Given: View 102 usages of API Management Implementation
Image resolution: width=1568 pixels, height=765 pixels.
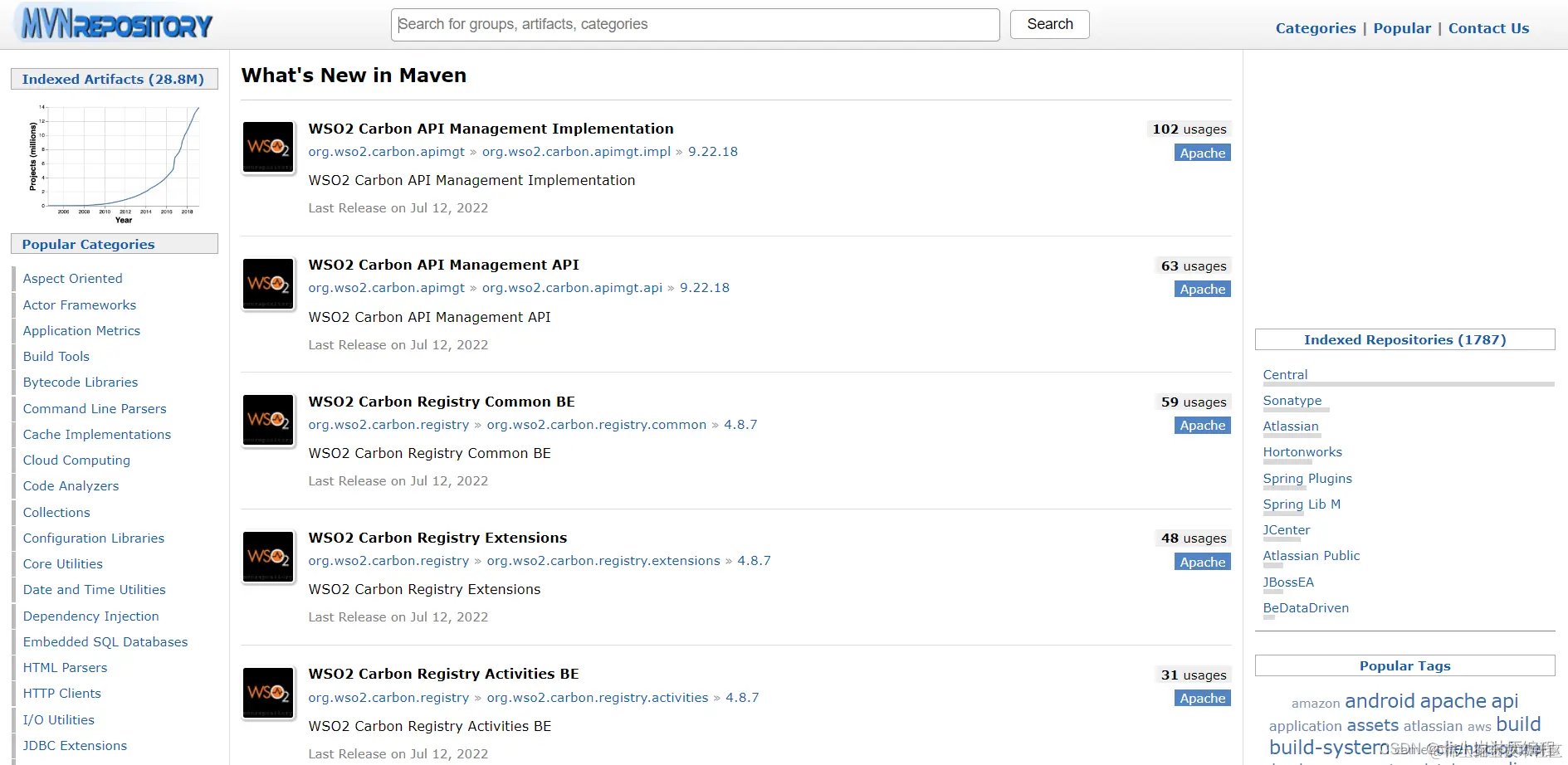Looking at the screenshot, I should point(1189,129).
